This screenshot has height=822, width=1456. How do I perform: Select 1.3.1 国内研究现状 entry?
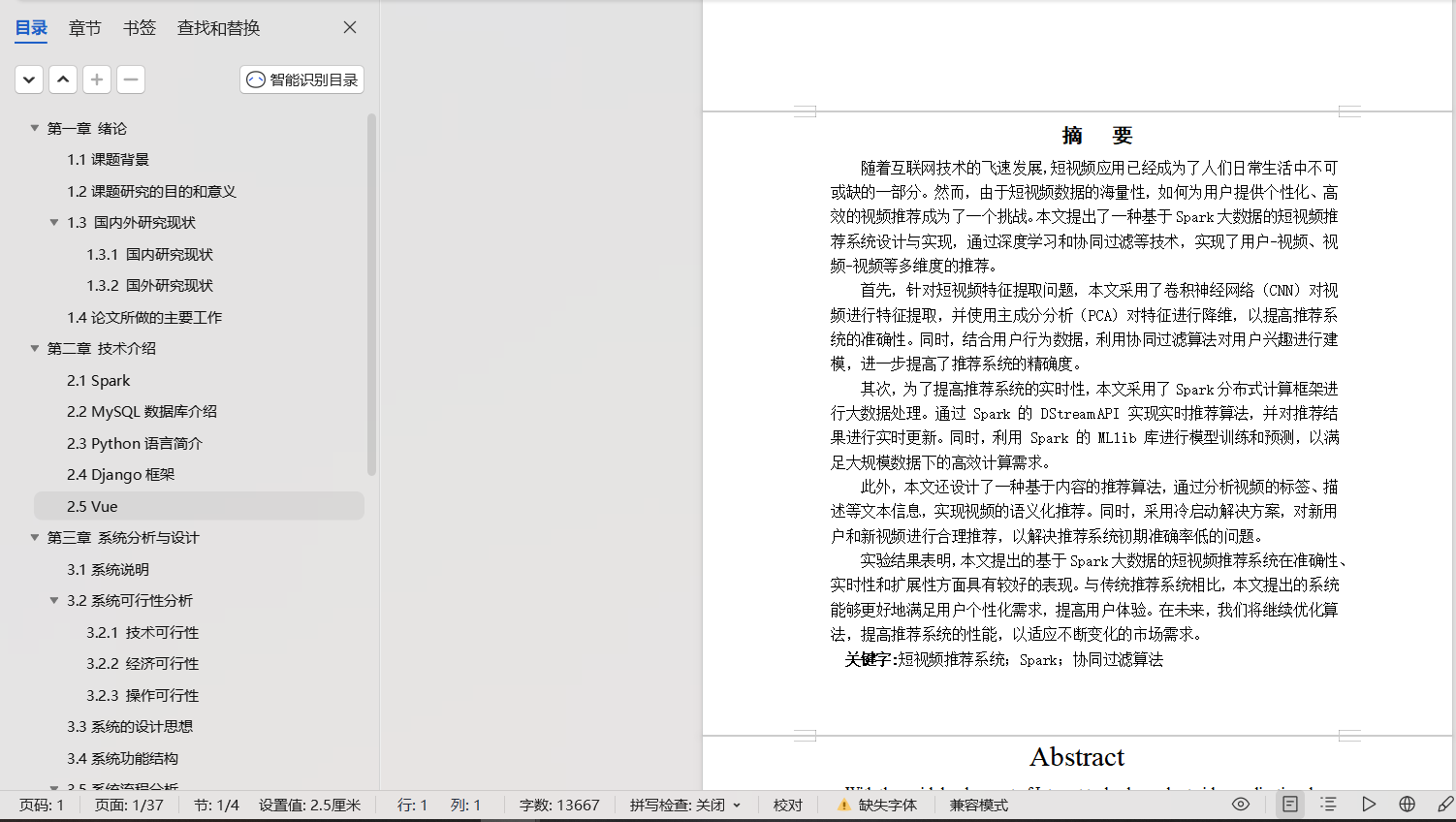tap(149, 254)
